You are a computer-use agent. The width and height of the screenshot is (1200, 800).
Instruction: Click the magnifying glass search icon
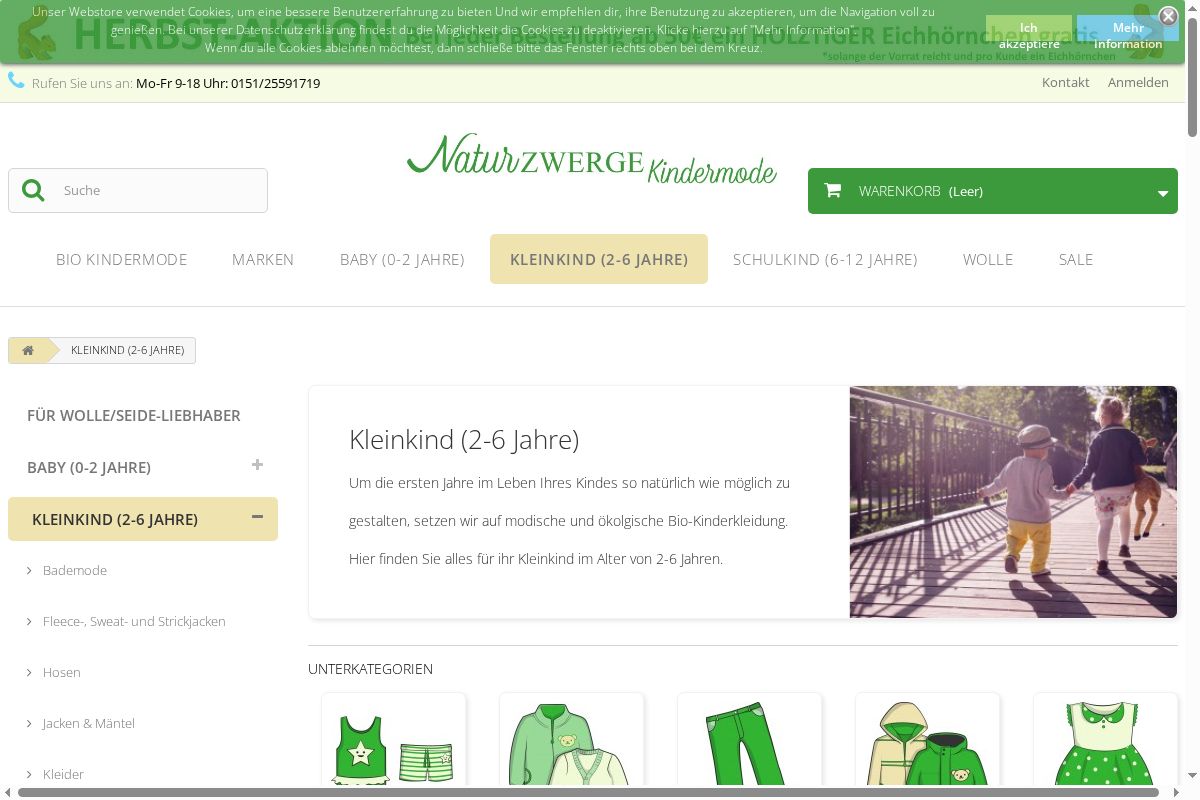pos(33,190)
